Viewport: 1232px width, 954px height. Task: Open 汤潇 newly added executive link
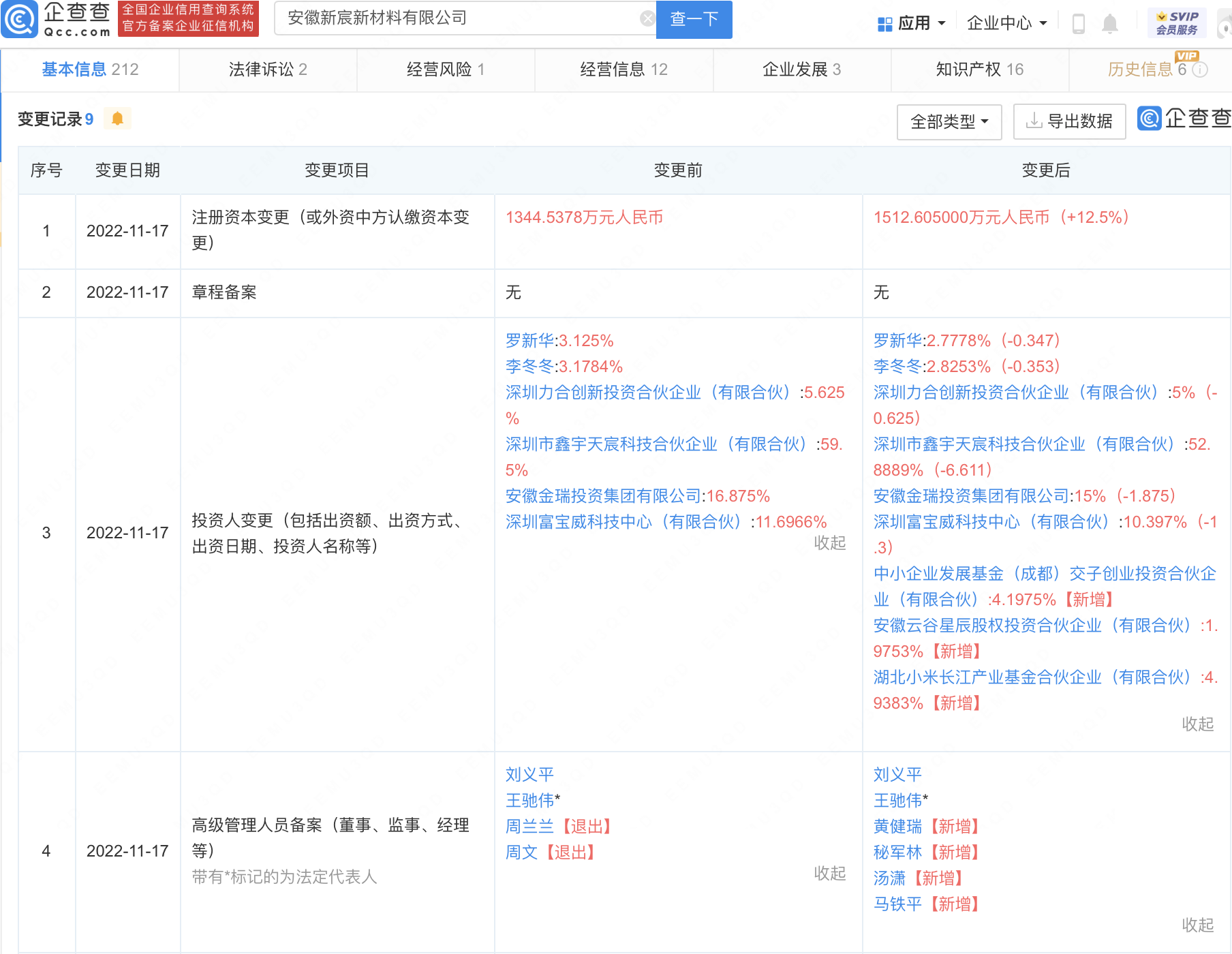(x=890, y=878)
